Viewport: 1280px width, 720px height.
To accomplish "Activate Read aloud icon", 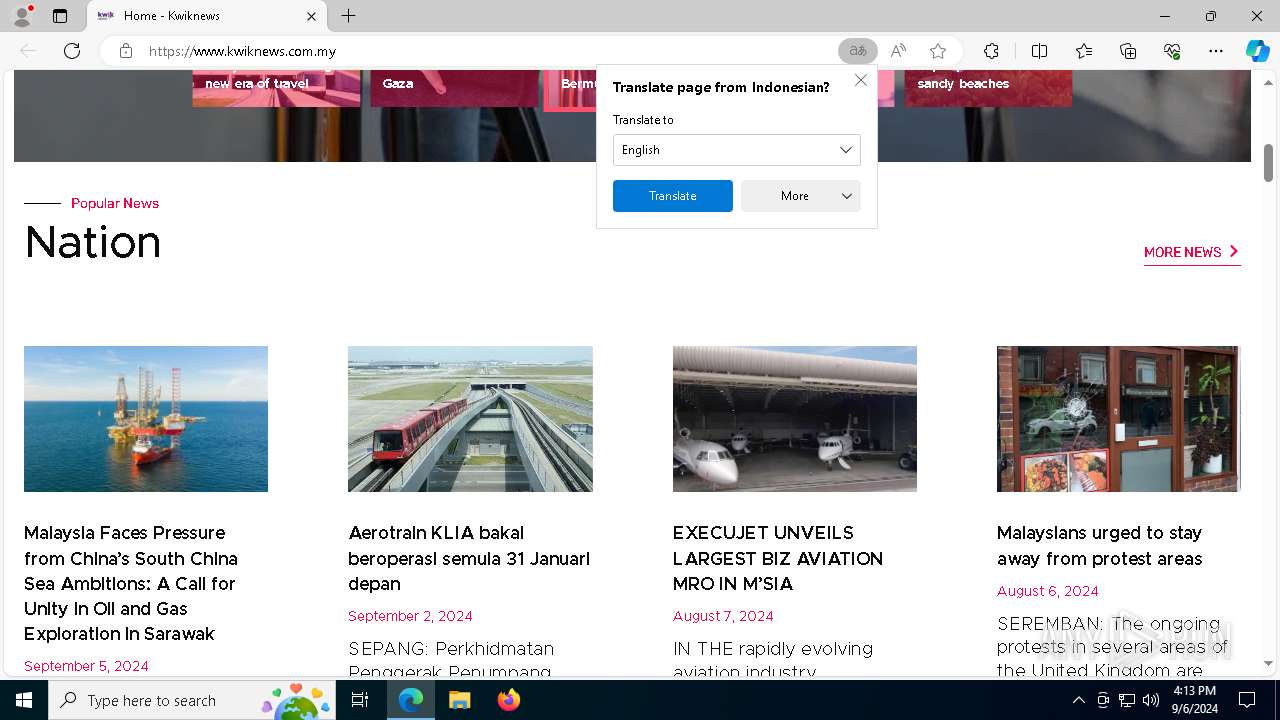I will 898,51.
